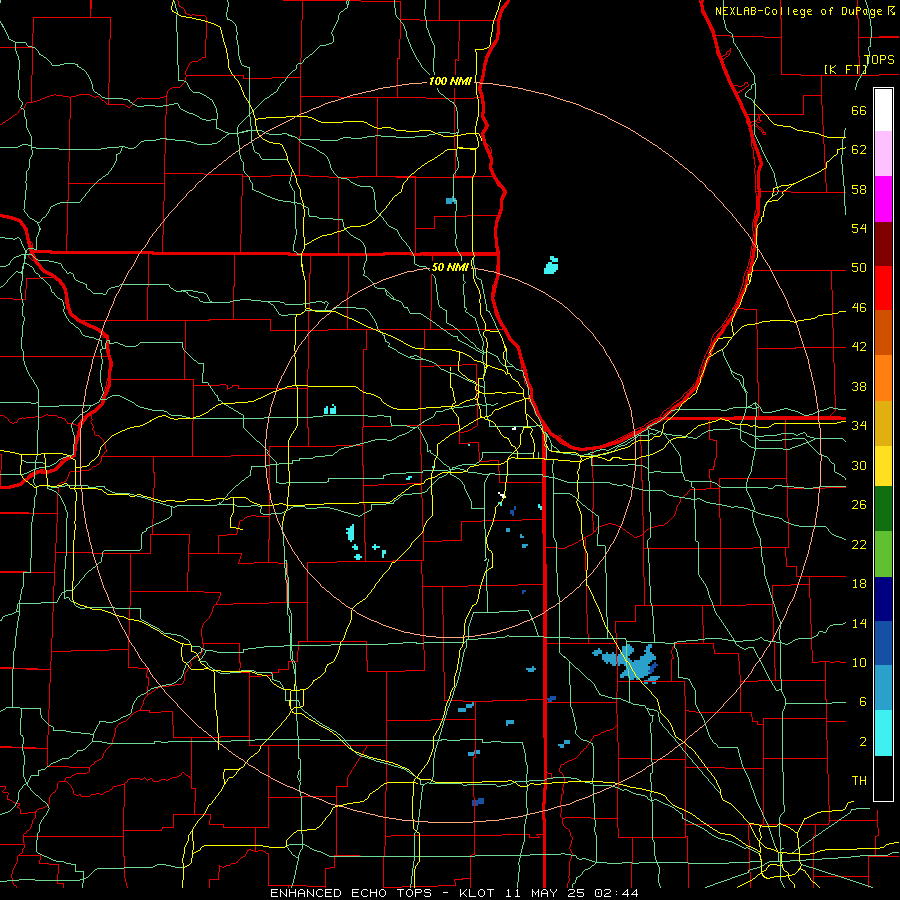This screenshot has width=900, height=900.
Task: Click the 26 legend value
Action: [x=859, y=505]
